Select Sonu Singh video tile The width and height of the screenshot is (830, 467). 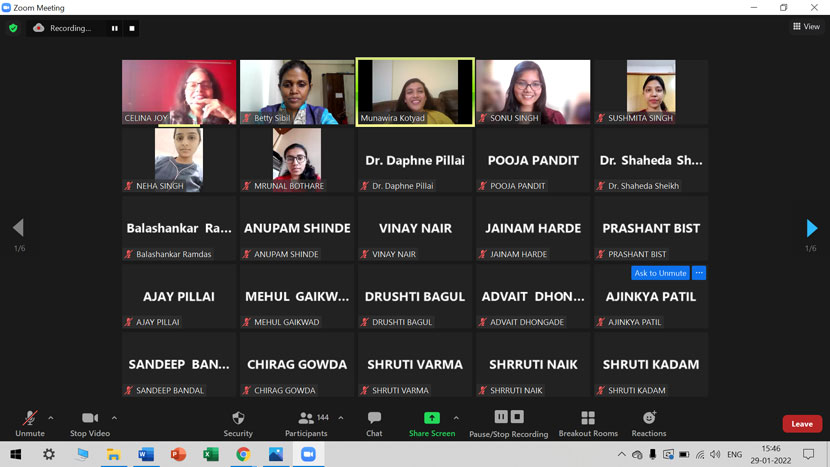533,92
